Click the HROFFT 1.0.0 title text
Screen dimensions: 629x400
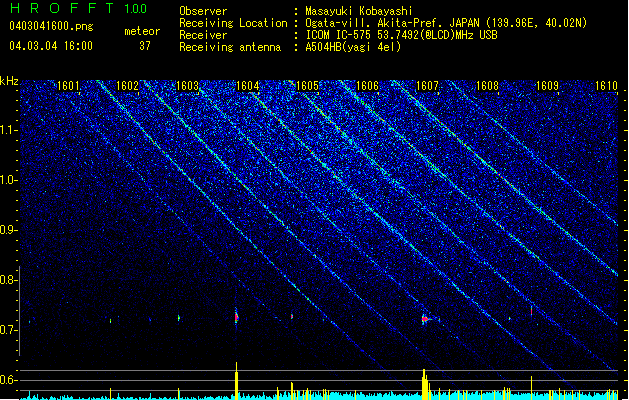(78, 8)
